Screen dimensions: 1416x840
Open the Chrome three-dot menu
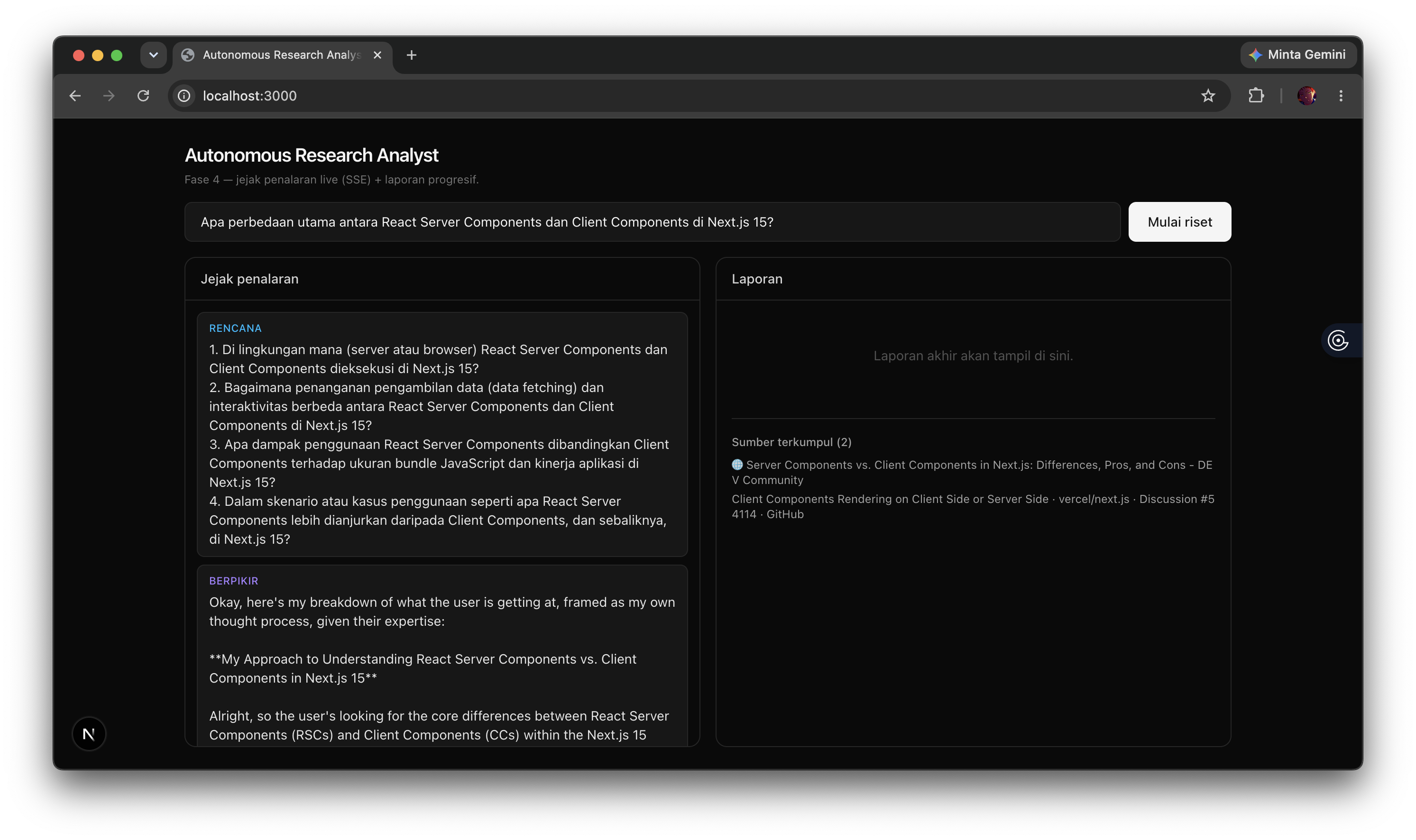coord(1340,96)
